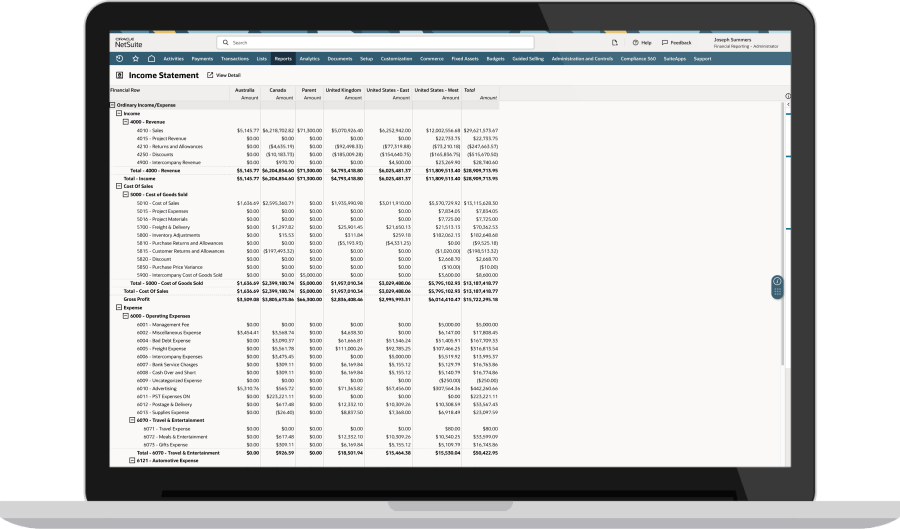Collapse 6070 - Travel & Entertainment row
Image resolution: width=900 pixels, height=529 pixels.
tap(132, 420)
